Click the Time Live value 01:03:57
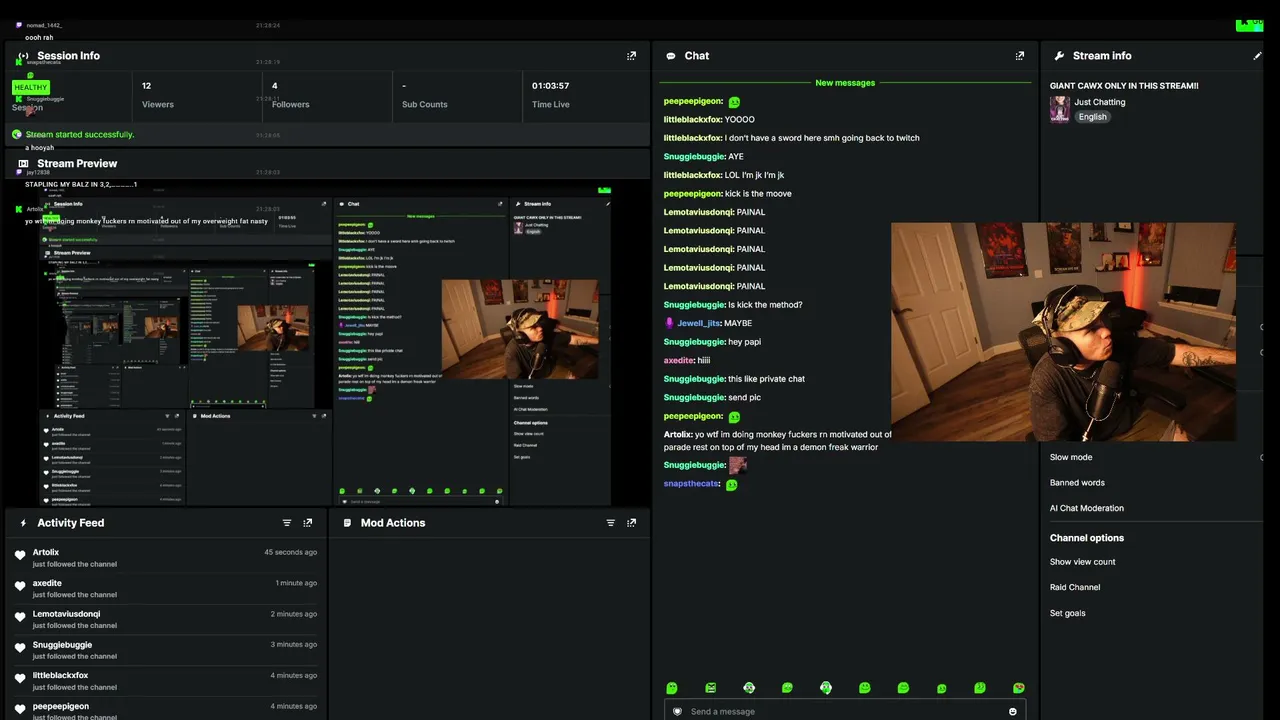 click(551, 86)
